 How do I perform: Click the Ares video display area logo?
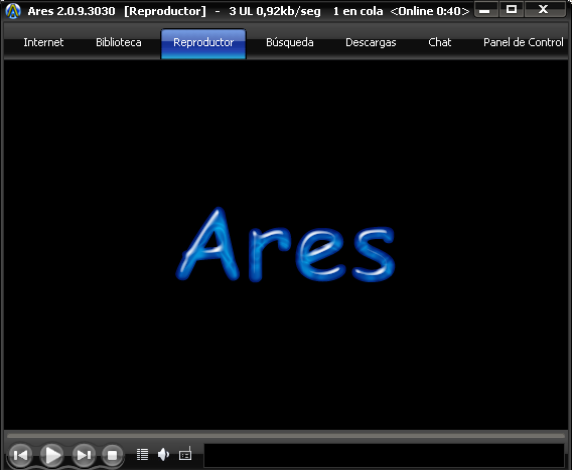(286, 244)
